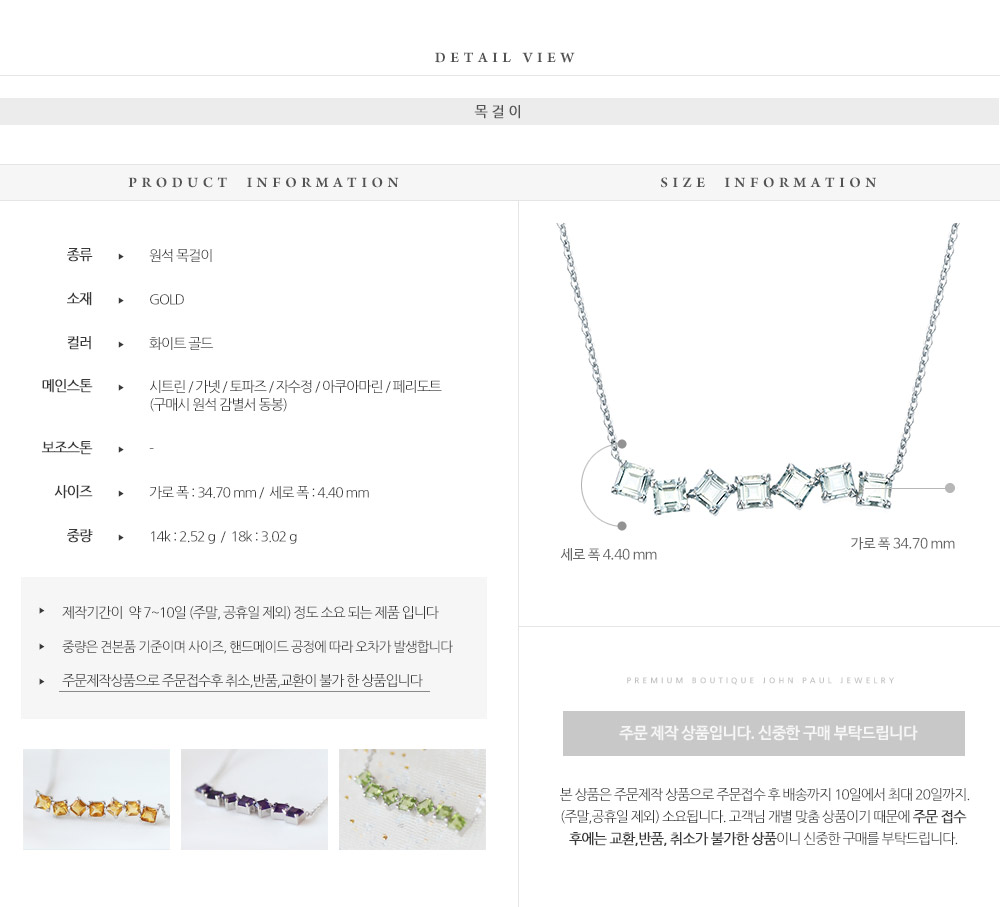This screenshot has width=1000, height=907.
Task: Click the arrow bullet beside 소재
Action: (x=121, y=300)
